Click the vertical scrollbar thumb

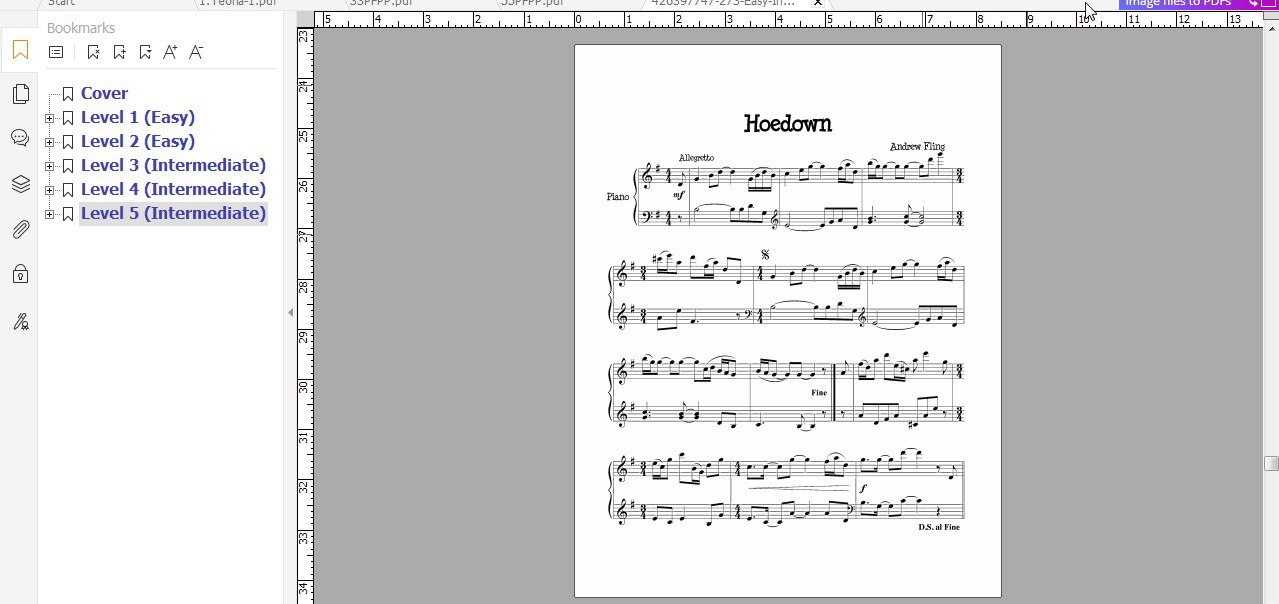pos(1271,463)
